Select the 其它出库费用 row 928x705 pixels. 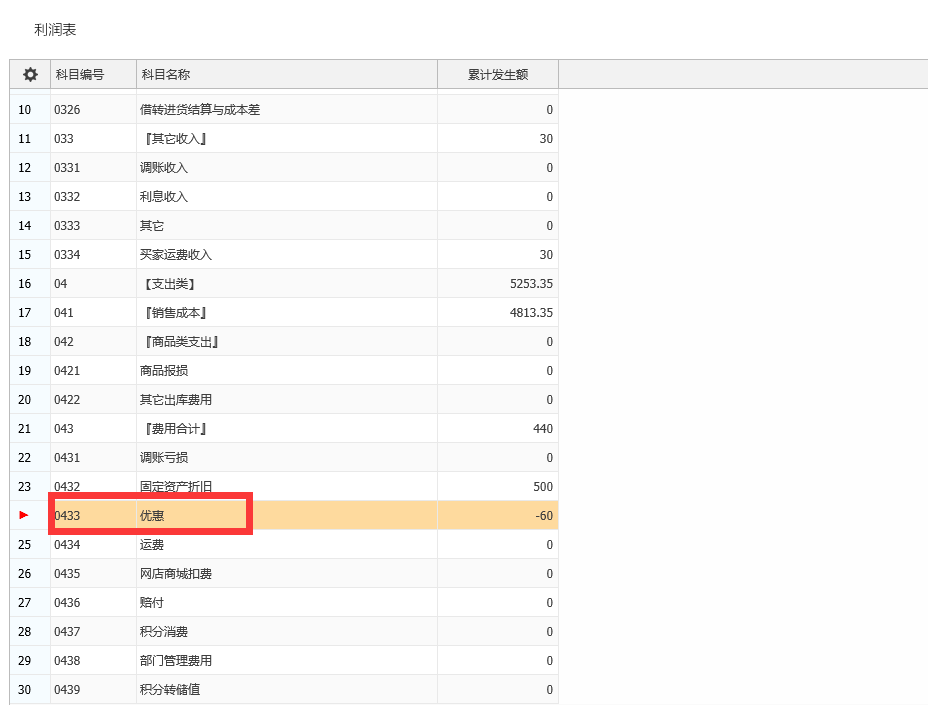(284, 400)
